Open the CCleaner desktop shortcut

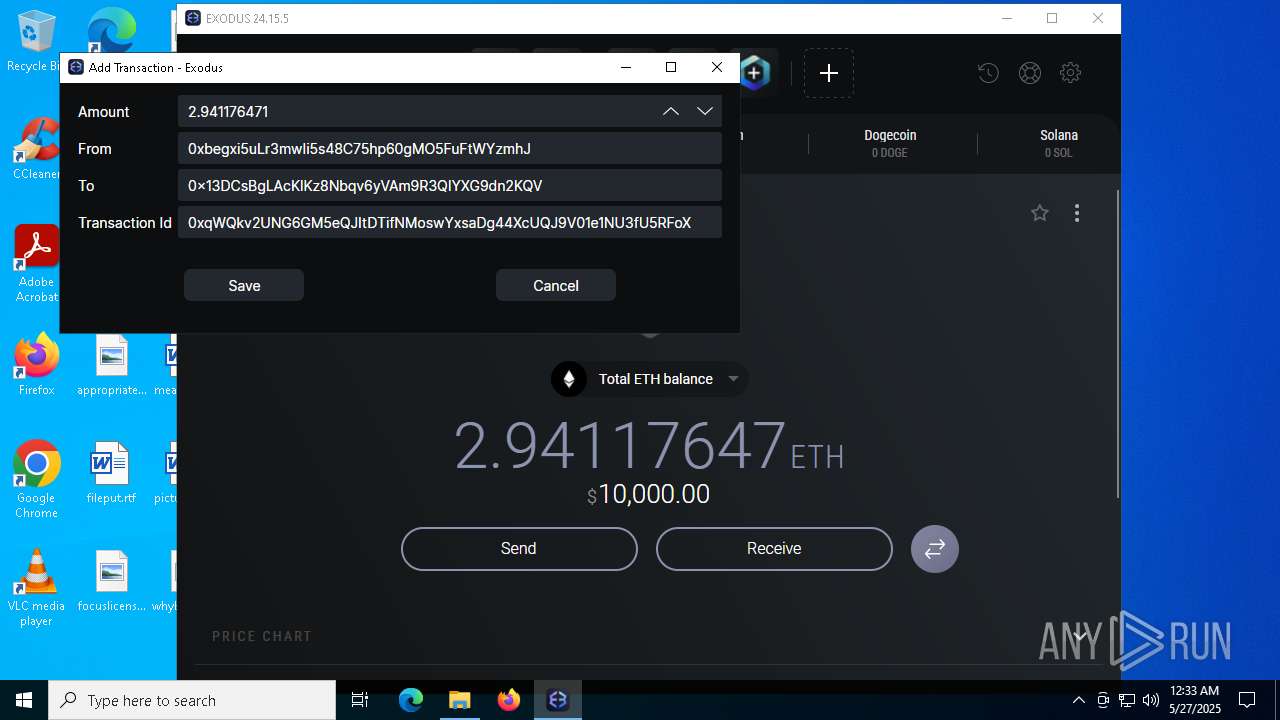coord(36,149)
